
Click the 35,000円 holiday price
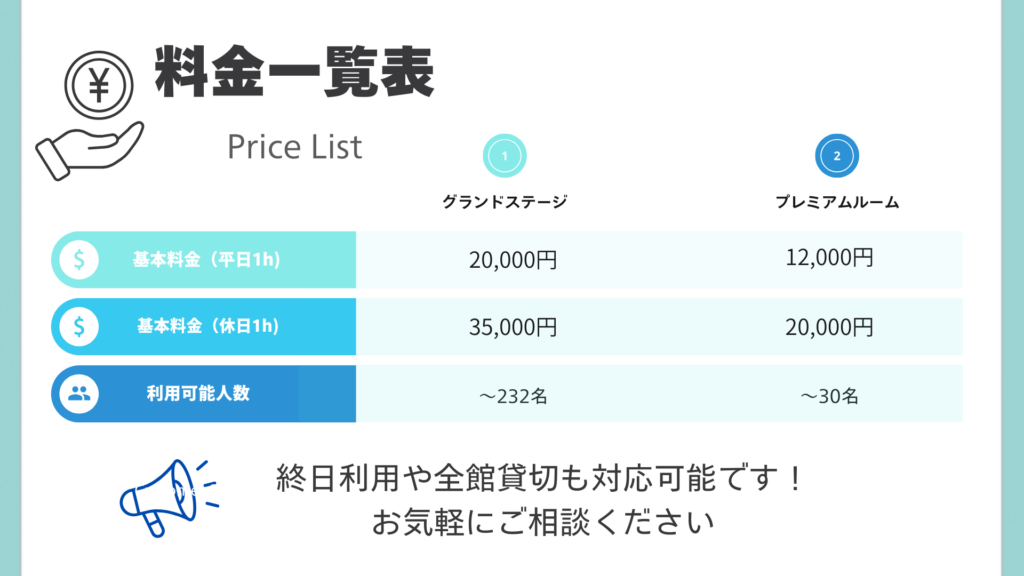(x=513, y=327)
